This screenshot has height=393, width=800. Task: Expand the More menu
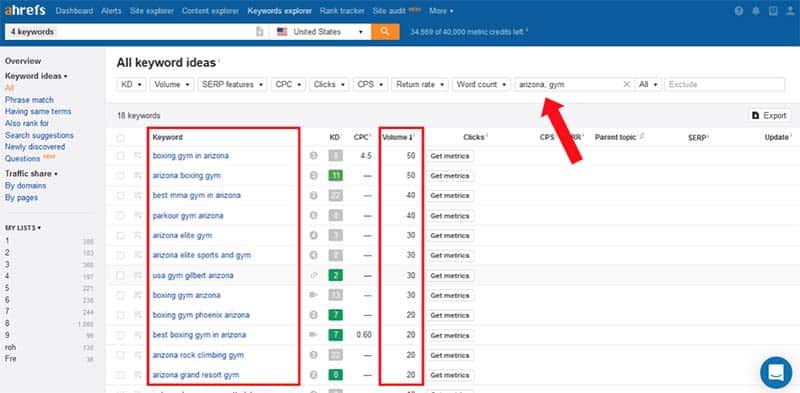coord(441,11)
